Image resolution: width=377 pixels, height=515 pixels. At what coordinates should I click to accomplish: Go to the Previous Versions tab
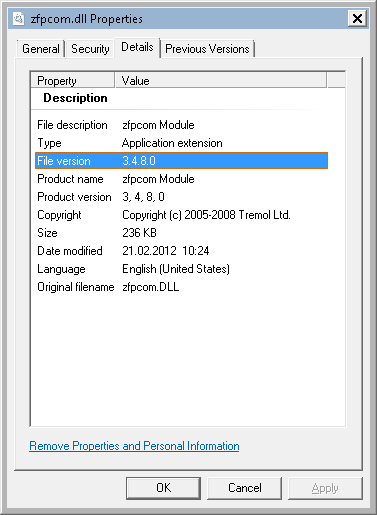coord(207,49)
